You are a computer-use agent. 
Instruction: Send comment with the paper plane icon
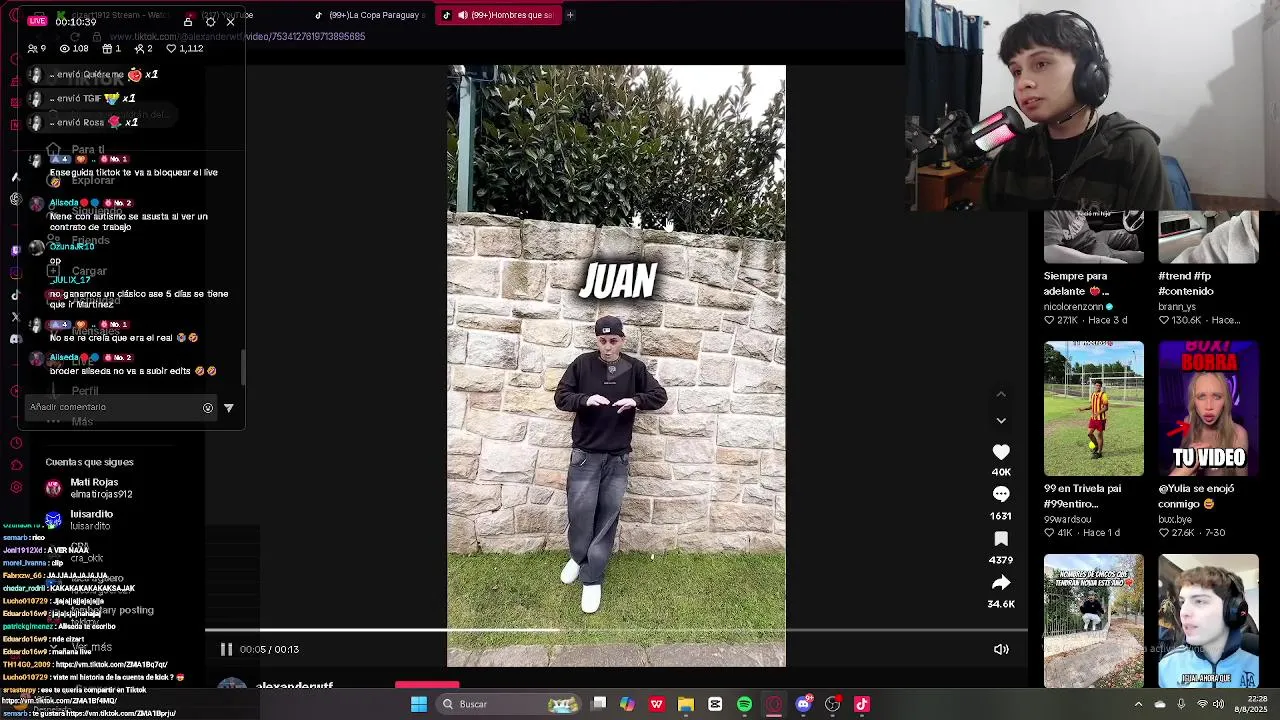click(x=228, y=408)
